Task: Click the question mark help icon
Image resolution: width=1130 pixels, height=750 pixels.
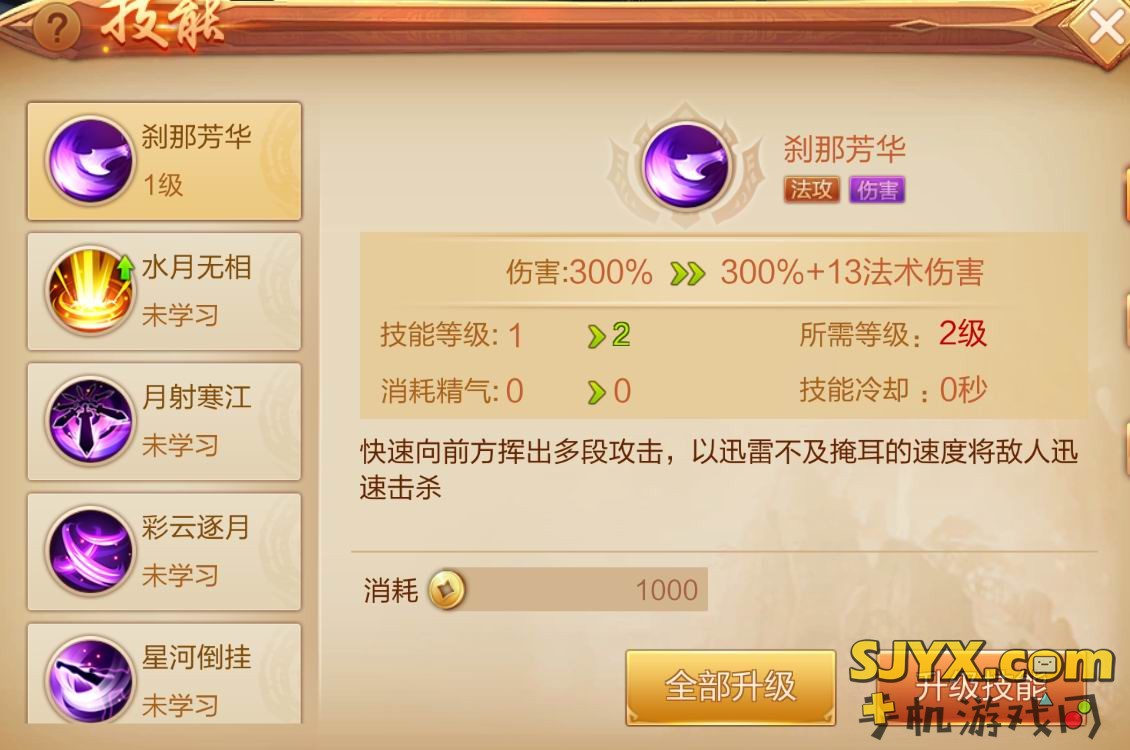Action: click(x=55, y=28)
